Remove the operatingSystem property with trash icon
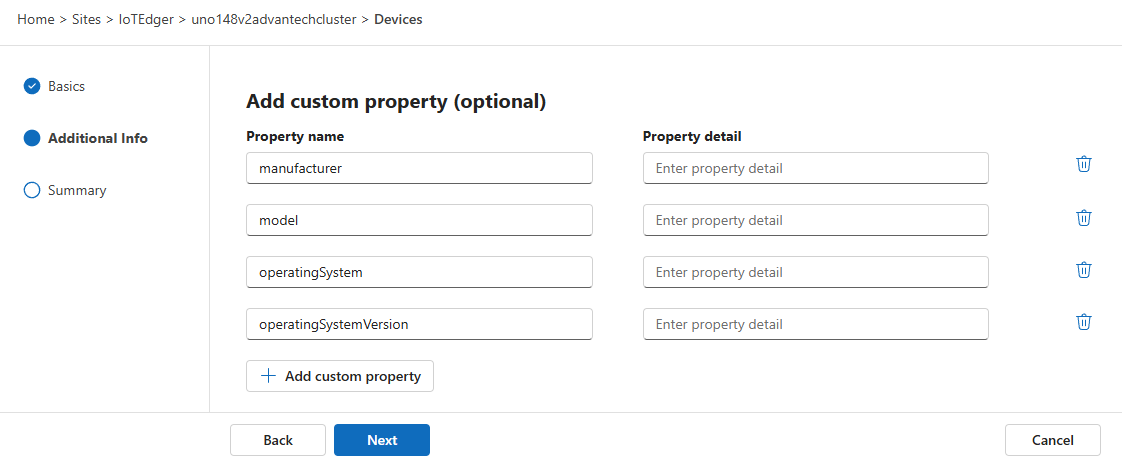Screen dimensions: 1122x469 [x=1083, y=269]
